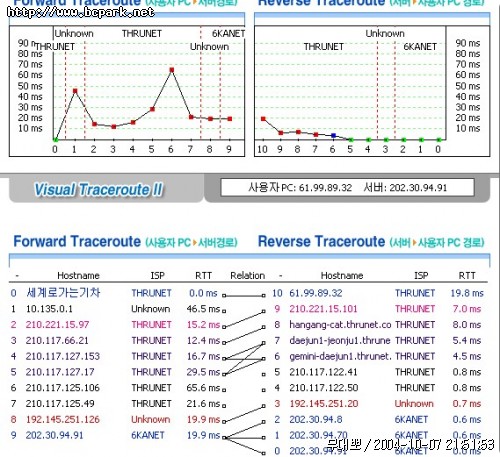Select host 10.135.0.1 in the forward table
This screenshot has width=500, height=457.
(49, 309)
